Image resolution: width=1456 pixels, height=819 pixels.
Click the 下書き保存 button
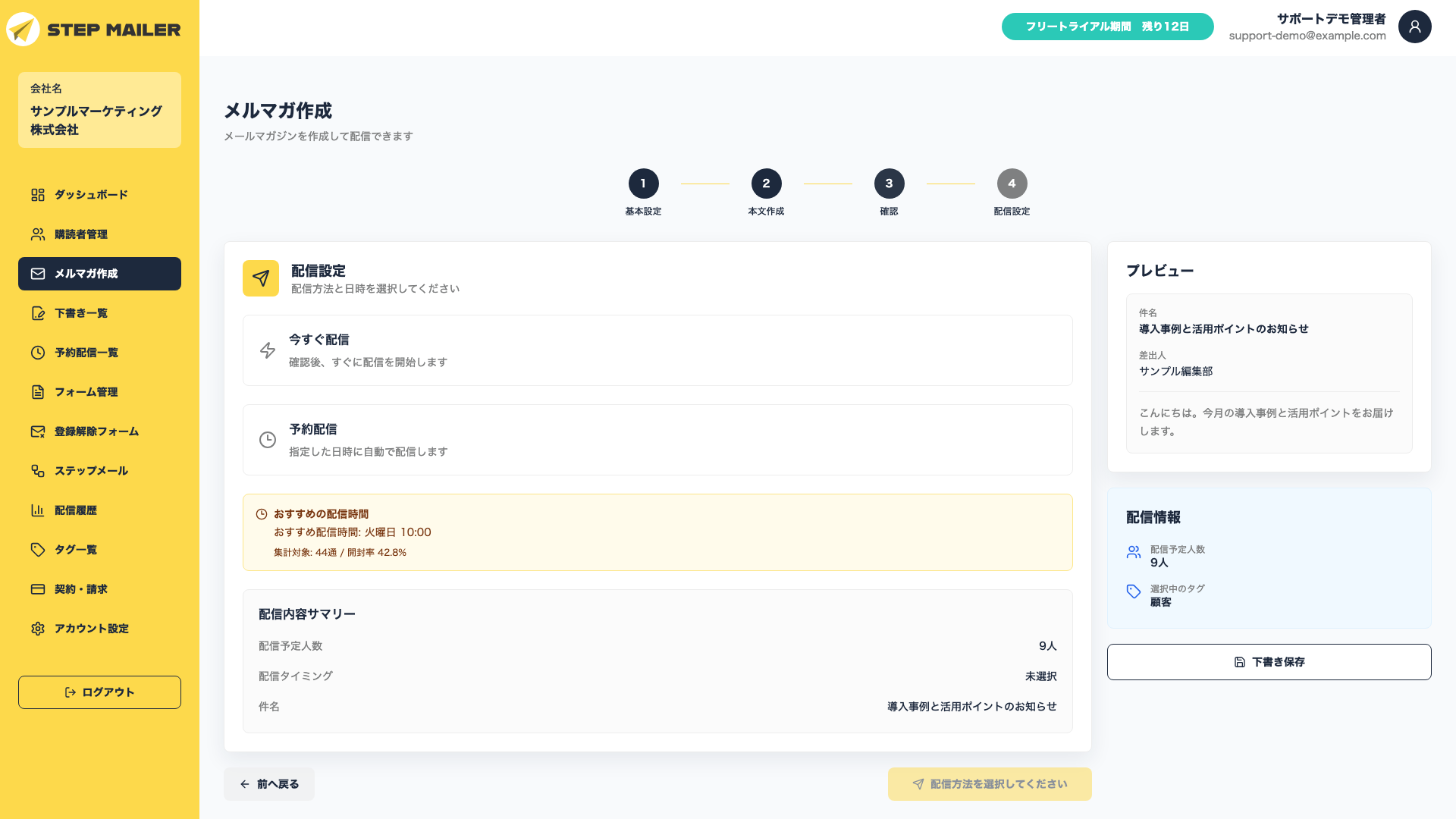pos(1269,662)
